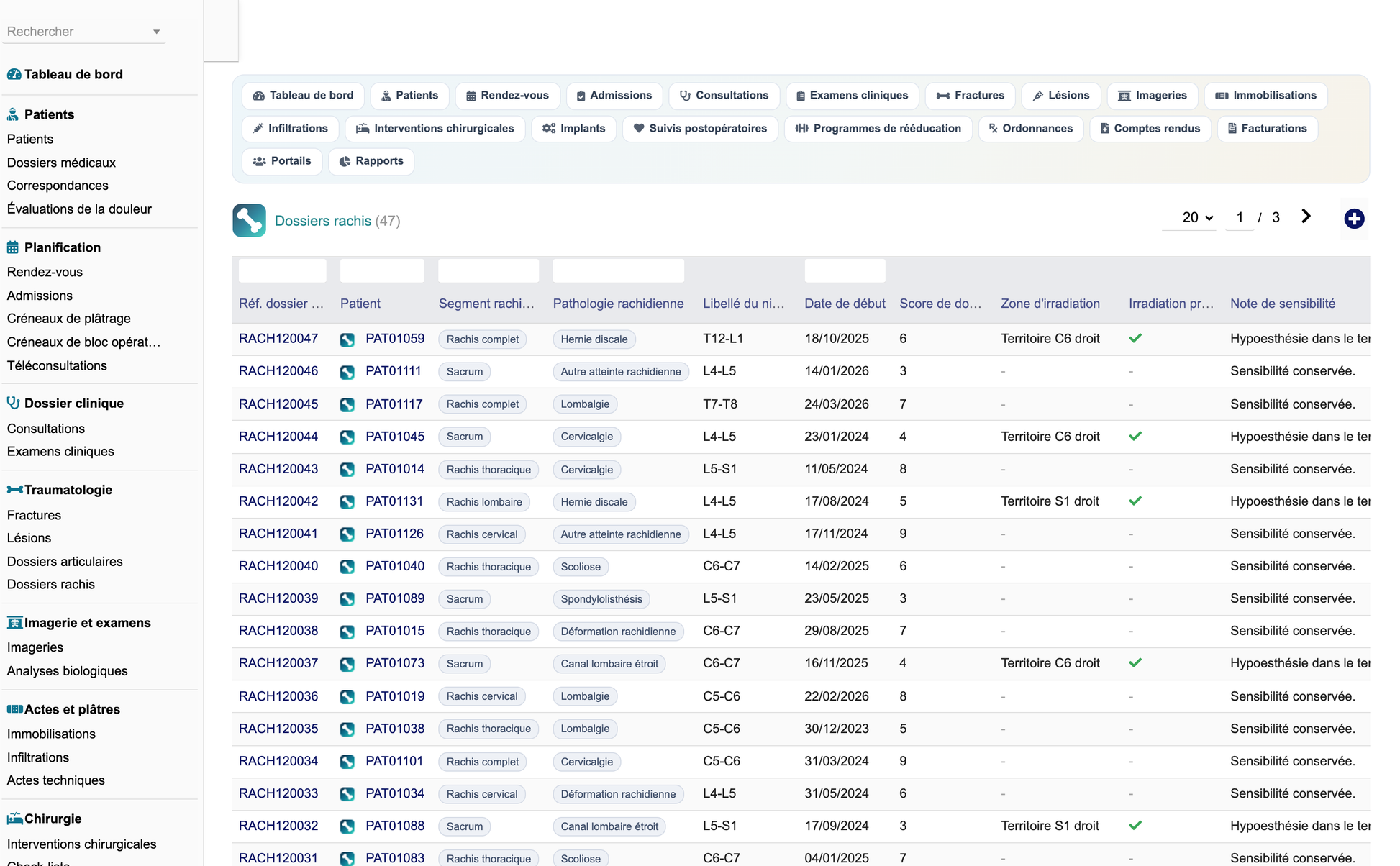Click the patient icon next to PAT01045

tap(347, 437)
